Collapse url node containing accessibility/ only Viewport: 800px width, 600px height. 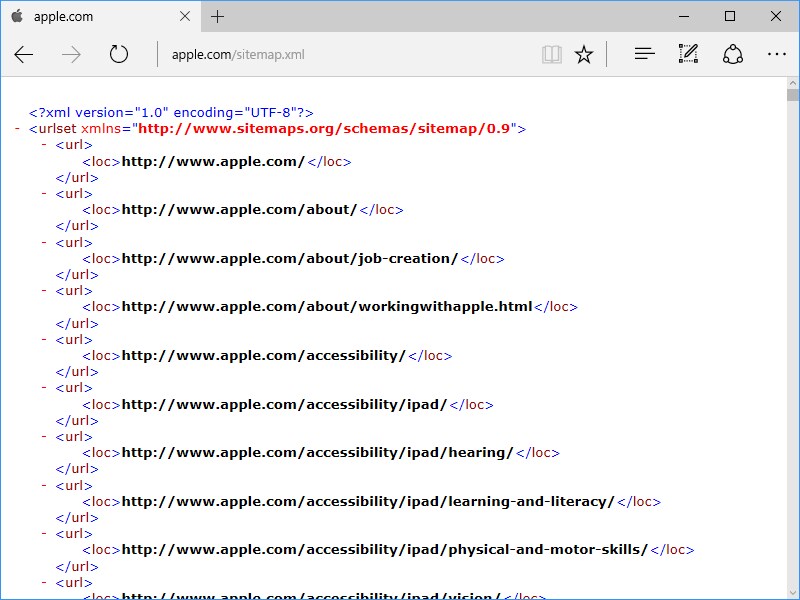44,339
